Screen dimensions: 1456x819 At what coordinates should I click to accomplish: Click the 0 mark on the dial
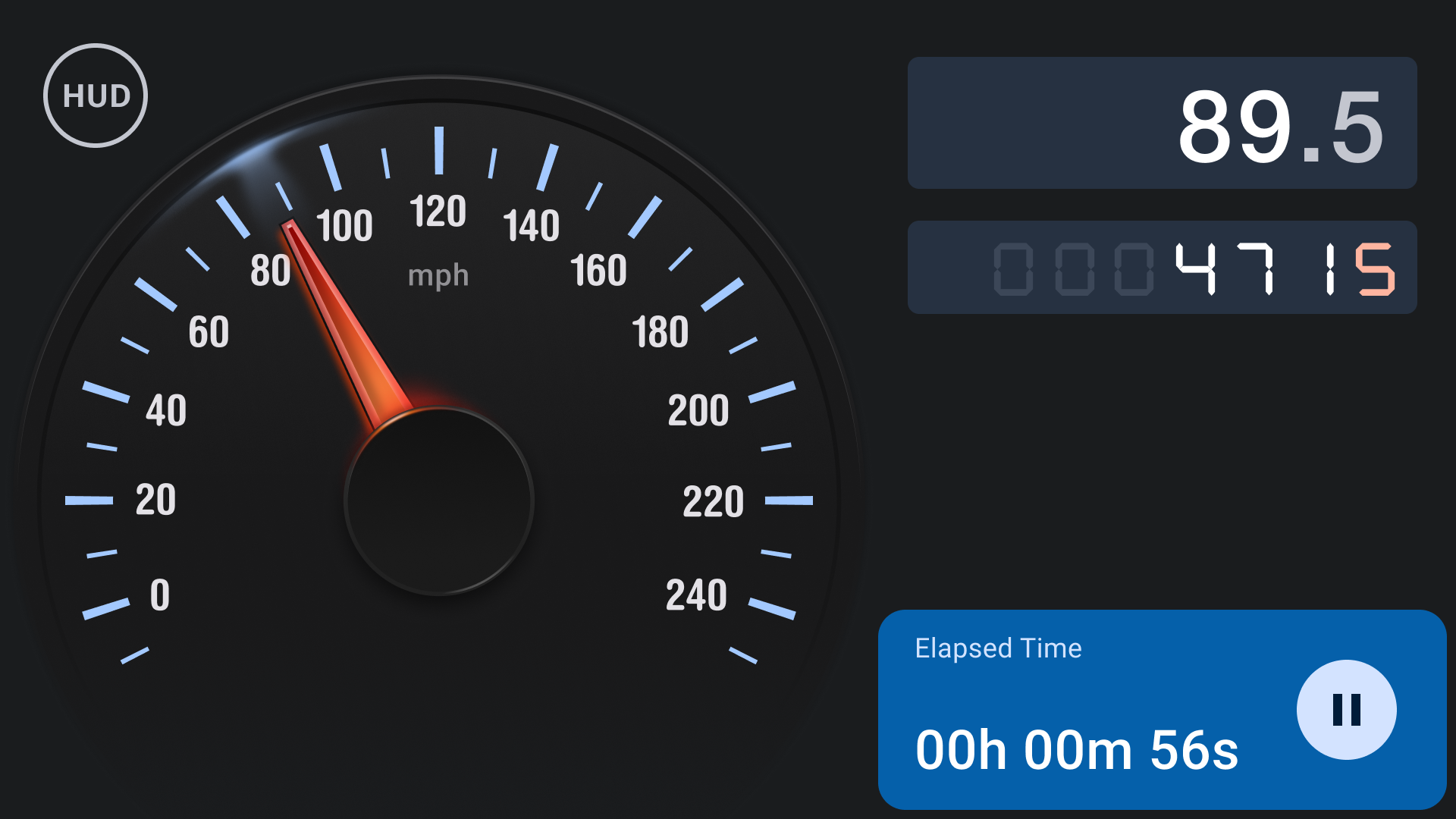(x=160, y=595)
